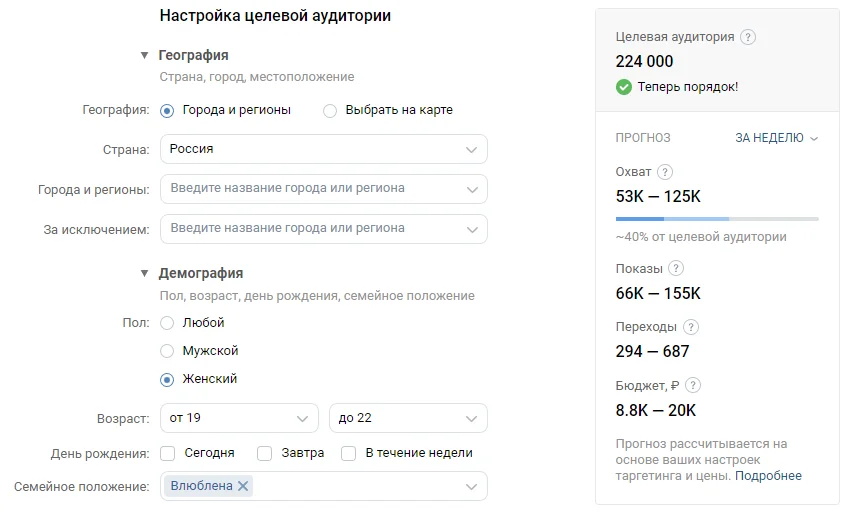Enable the Сегодня birthday checkbox
Image resolution: width=850 pixels, height=514 pixels.
pyautogui.click(x=168, y=453)
